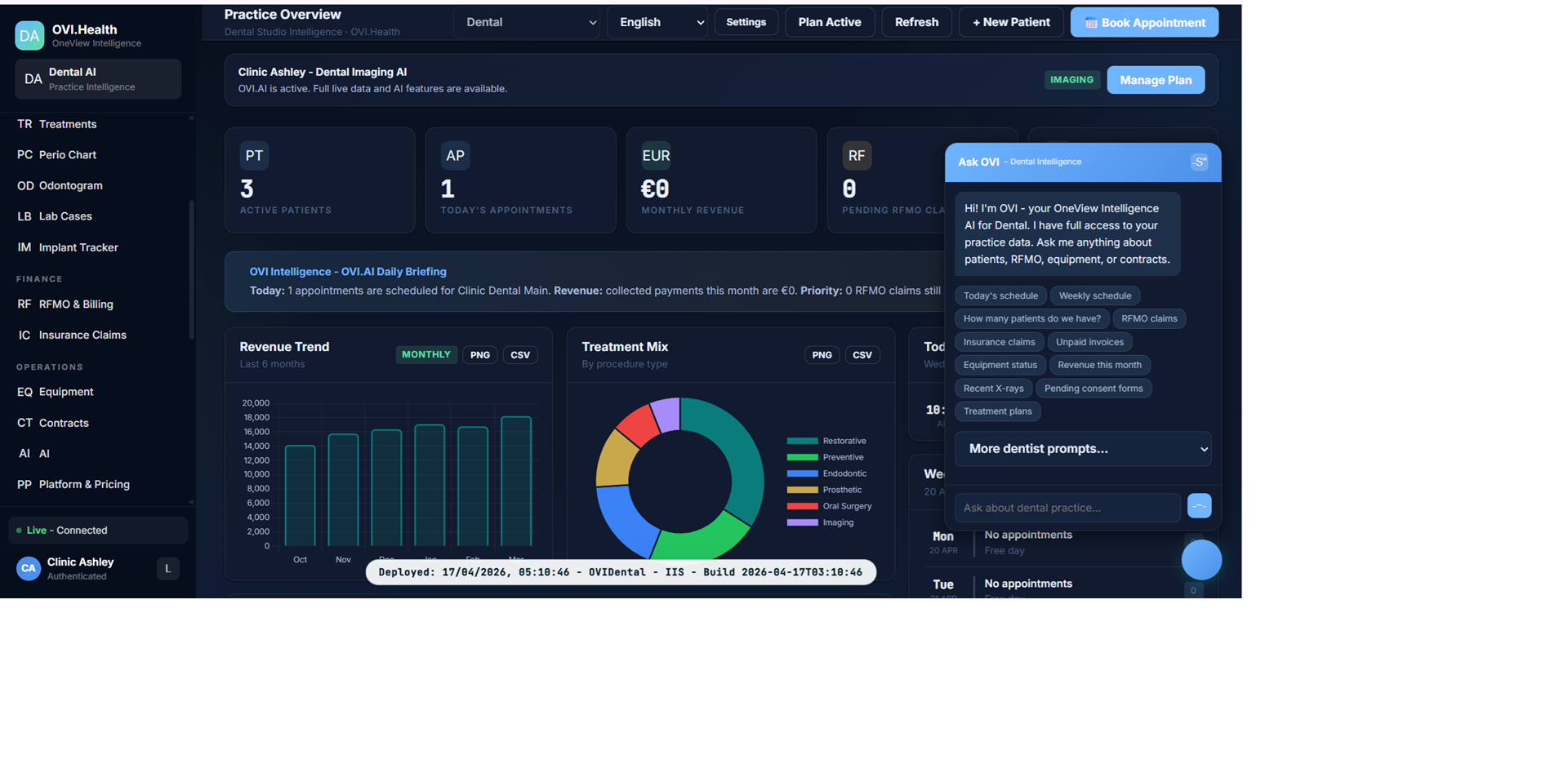Open Insurance Claims via IC icon

tap(24, 335)
